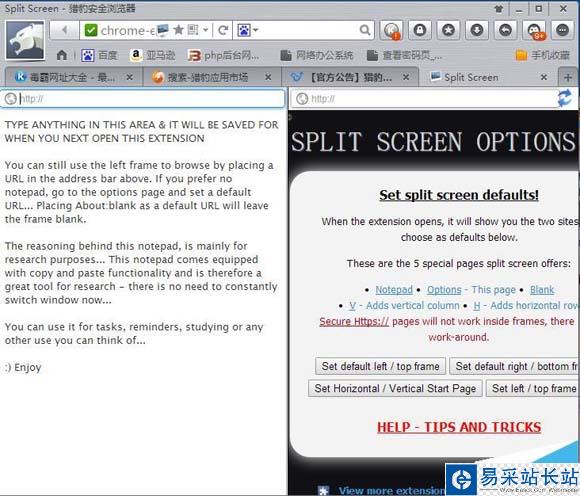
Task: Click the Set left / top frame button
Action: tap(533, 388)
